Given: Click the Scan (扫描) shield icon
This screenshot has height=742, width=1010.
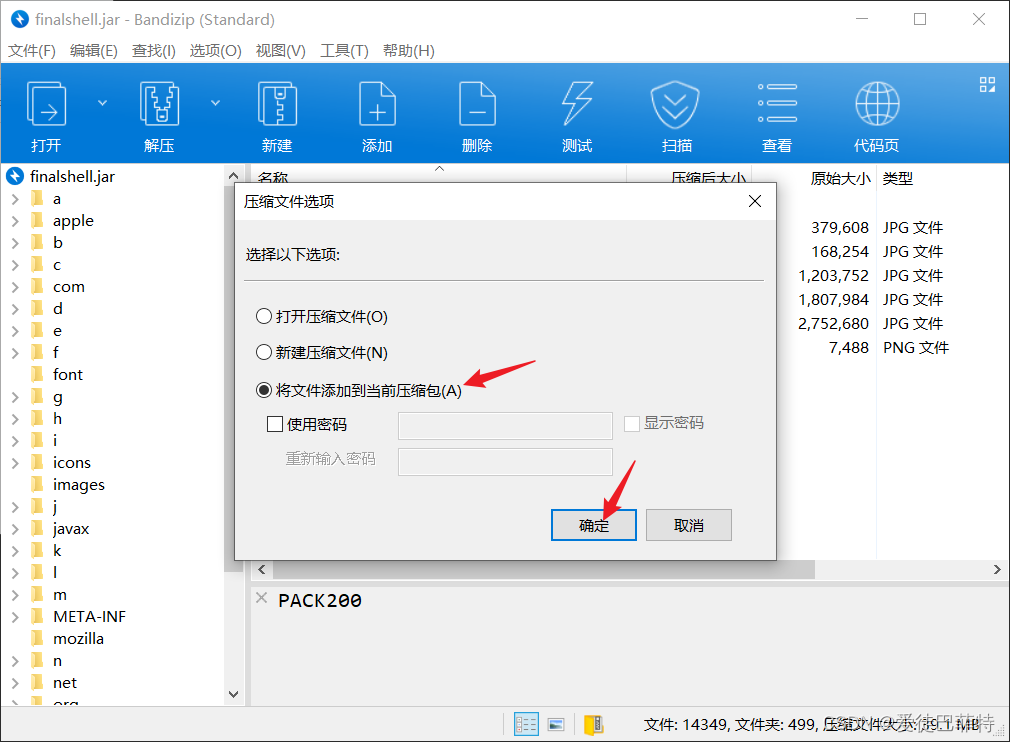Looking at the screenshot, I should pyautogui.click(x=675, y=104).
